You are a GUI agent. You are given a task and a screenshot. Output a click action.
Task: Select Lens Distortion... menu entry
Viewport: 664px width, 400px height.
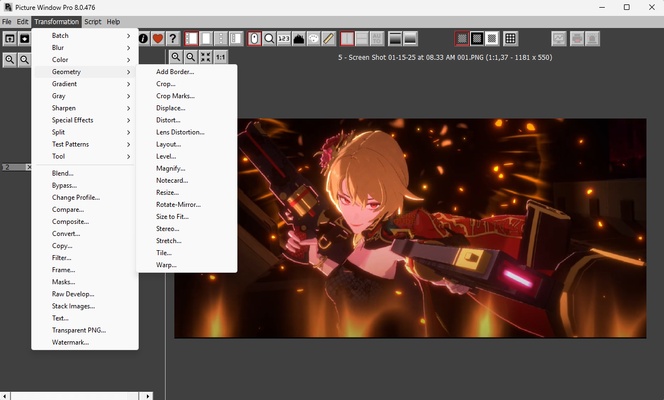point(186,132)
